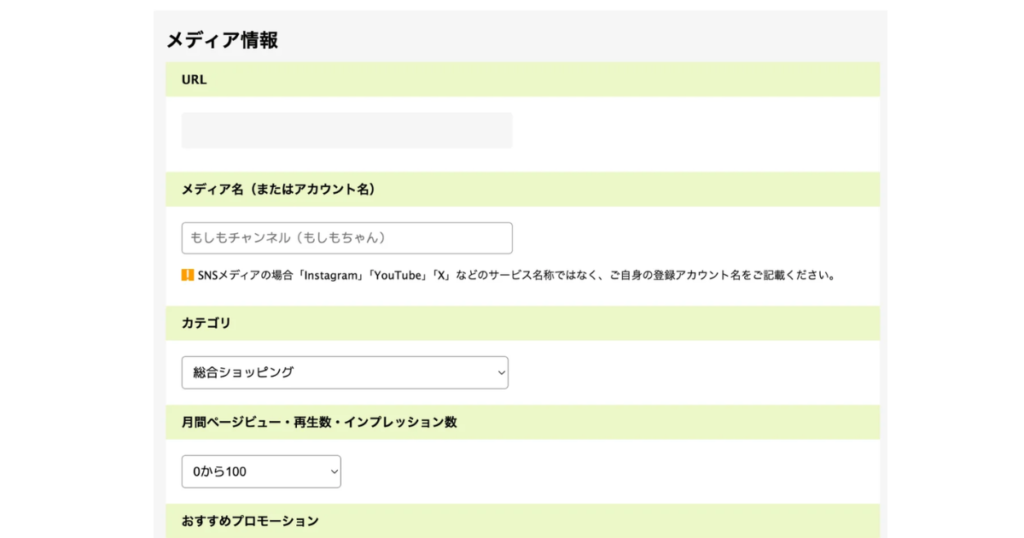Screen dimensions: 1024x538
Task: Click the URL section header label
Action: (194, 80)
